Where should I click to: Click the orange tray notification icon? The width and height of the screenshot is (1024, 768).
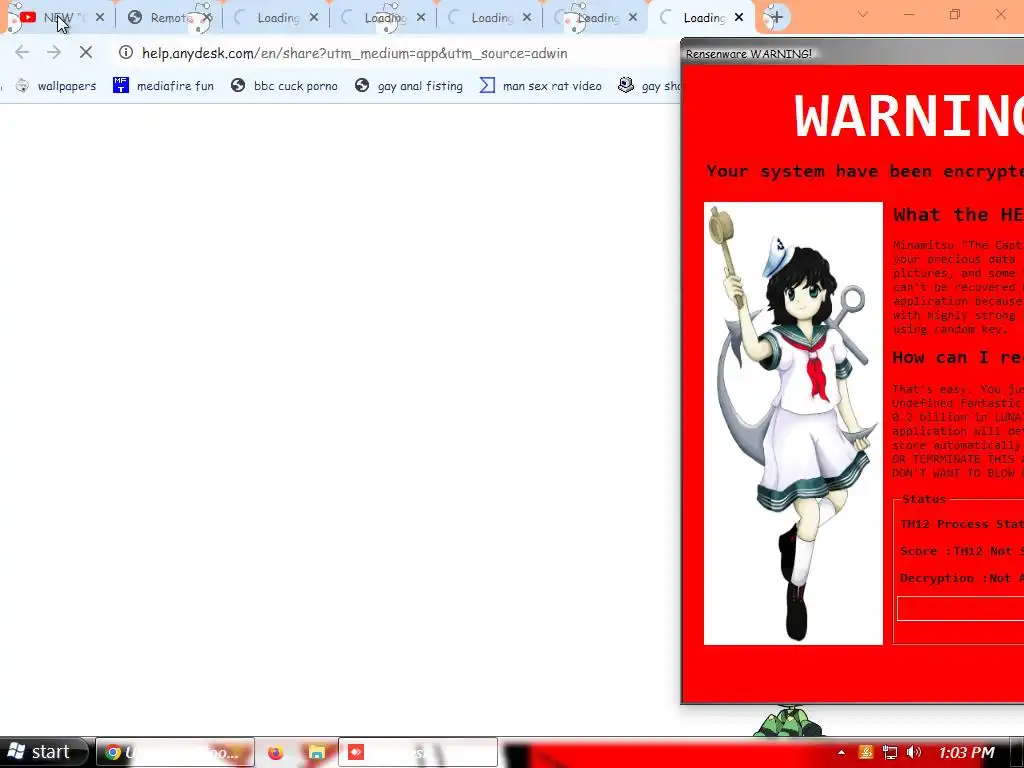pyautogui.click(x=866, y=752)
